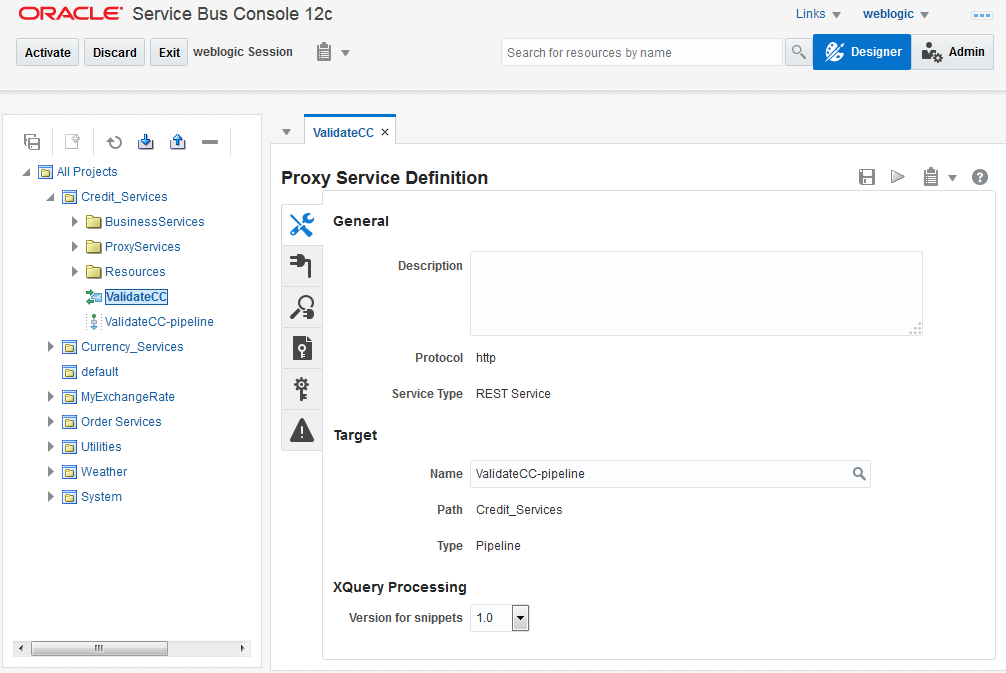Switch to the Admin tab
Viewport: 1006px width, 673px height.
click(953, 52)
